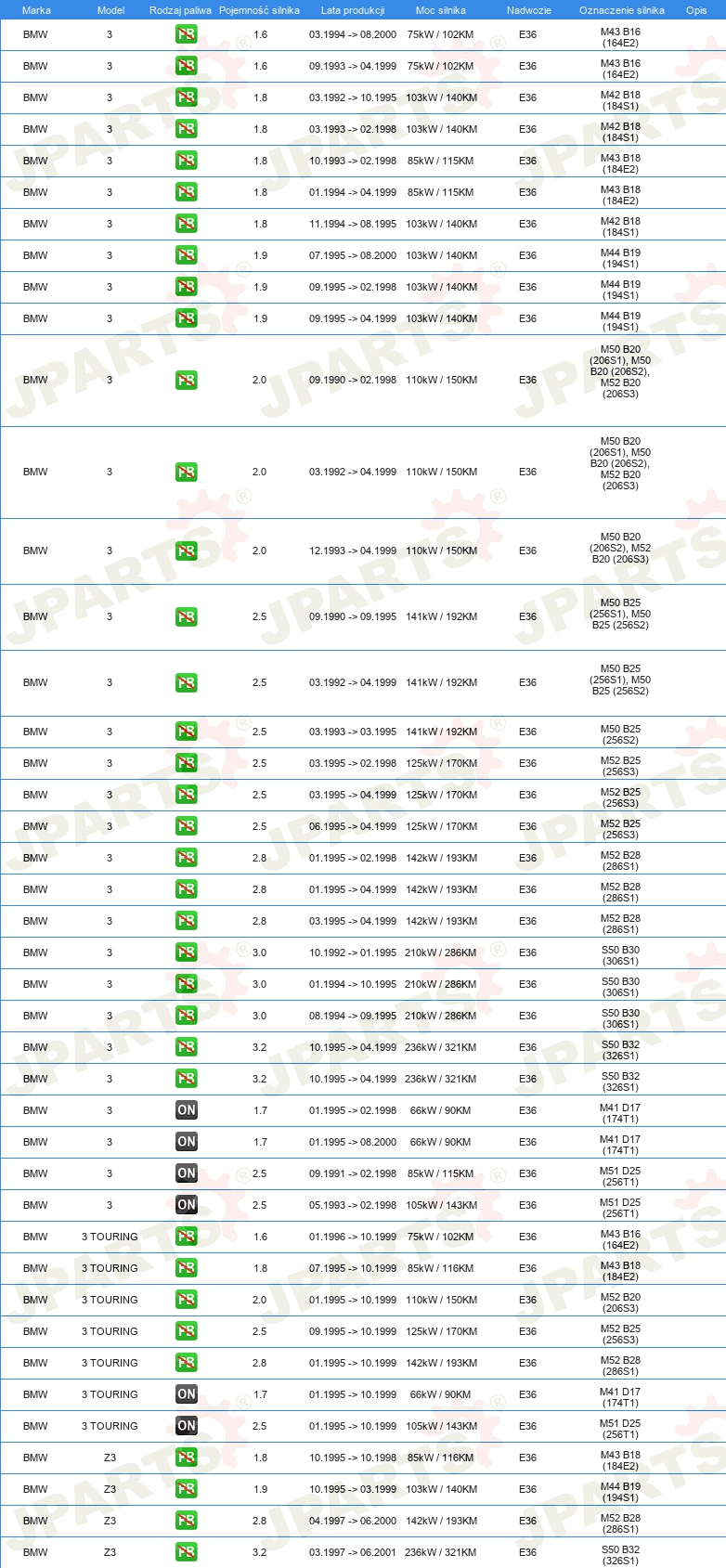Click the Moc silnika column header
726x1568 pixels.
441,10
